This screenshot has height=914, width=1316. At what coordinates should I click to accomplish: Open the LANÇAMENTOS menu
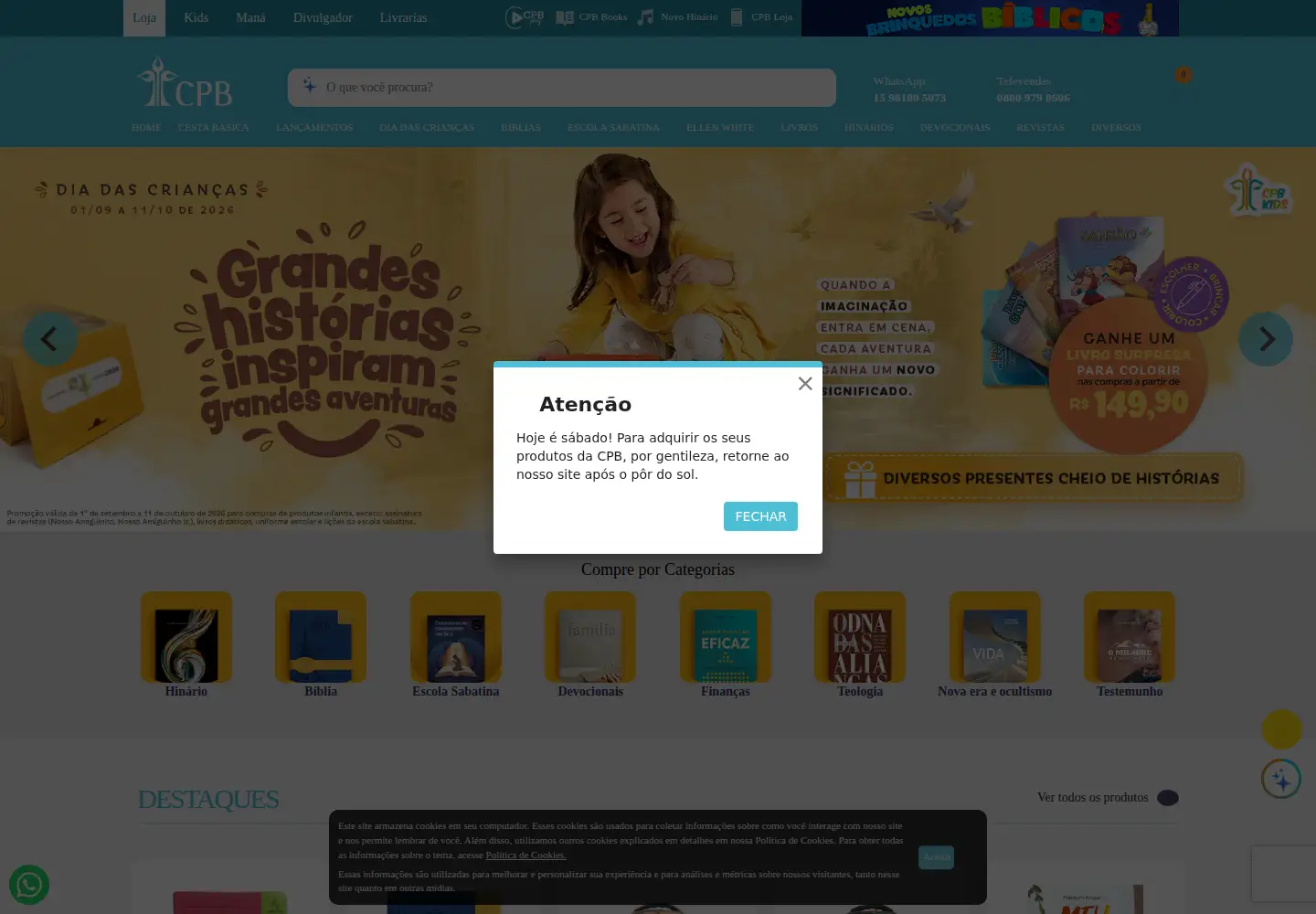[x=314, y=127]
